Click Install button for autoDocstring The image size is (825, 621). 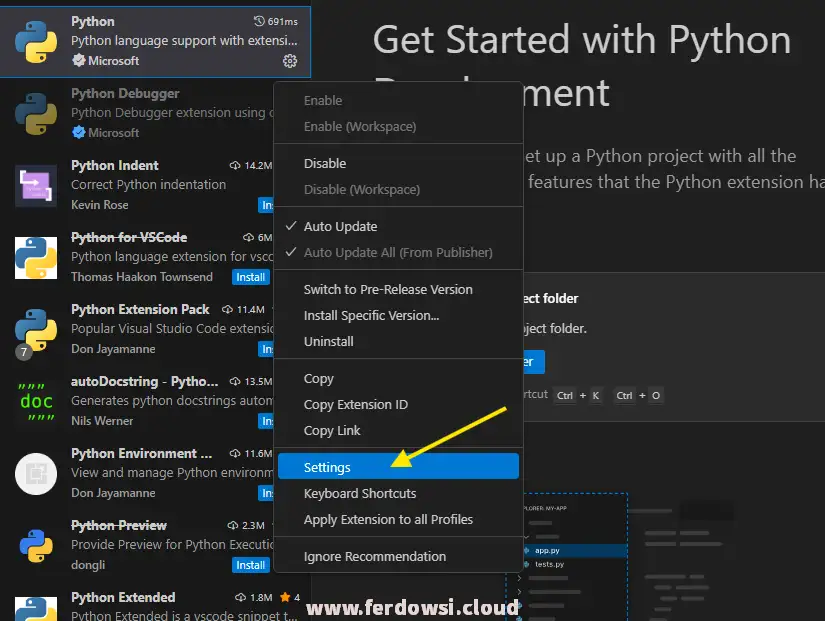coord(266,421)
